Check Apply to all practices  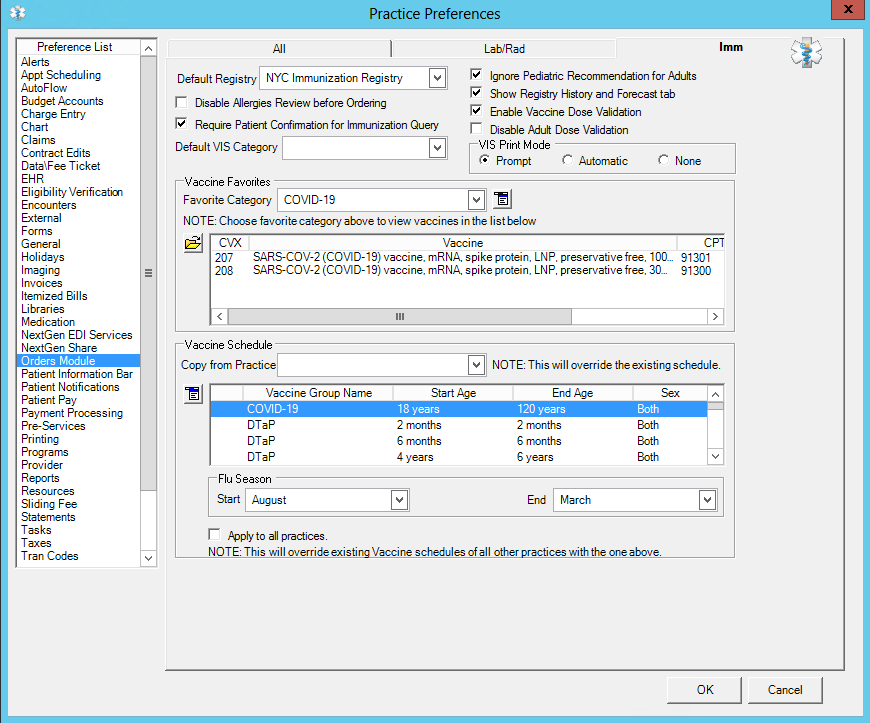tap(214, 534)
